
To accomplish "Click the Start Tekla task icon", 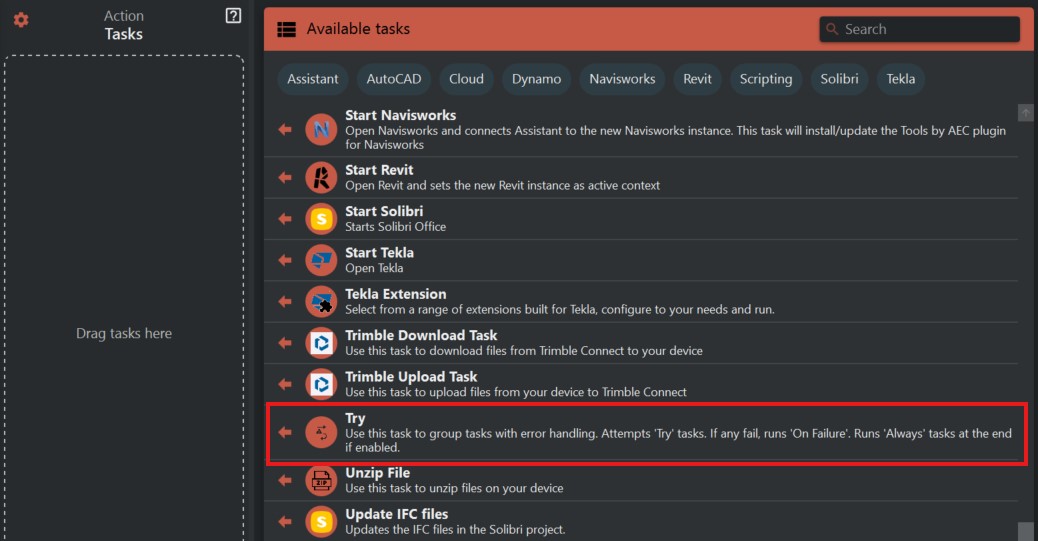I will (321, 260).
